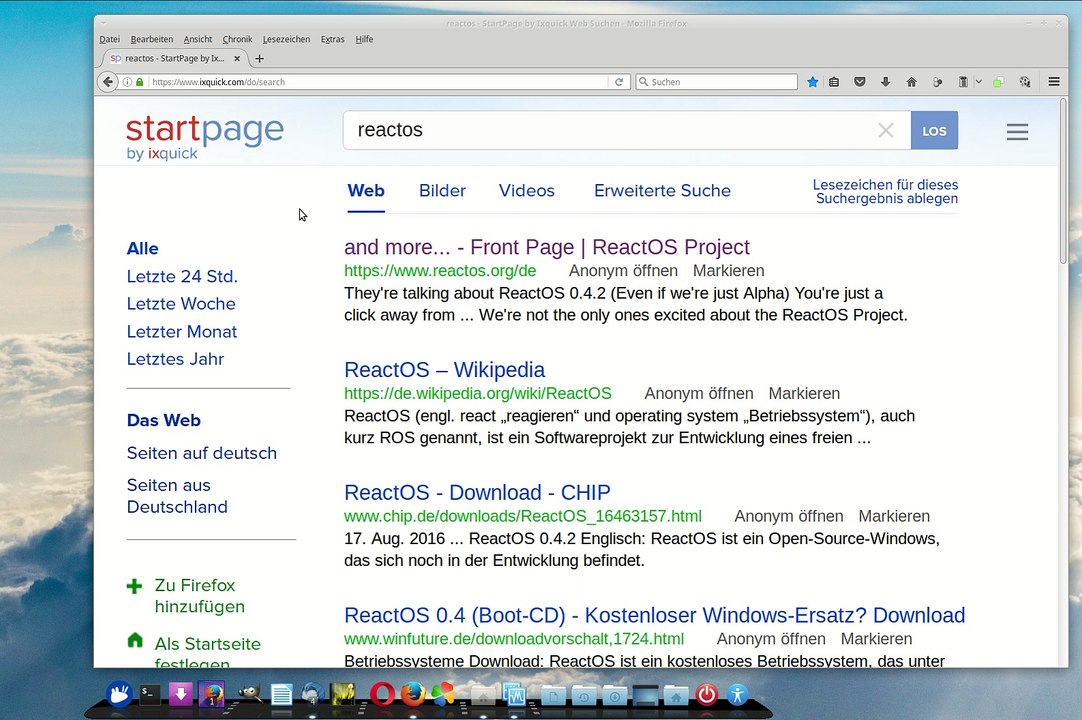The image size is (1082, 720).
Task: Click the site information (i) icon
Action: point(127,81)
